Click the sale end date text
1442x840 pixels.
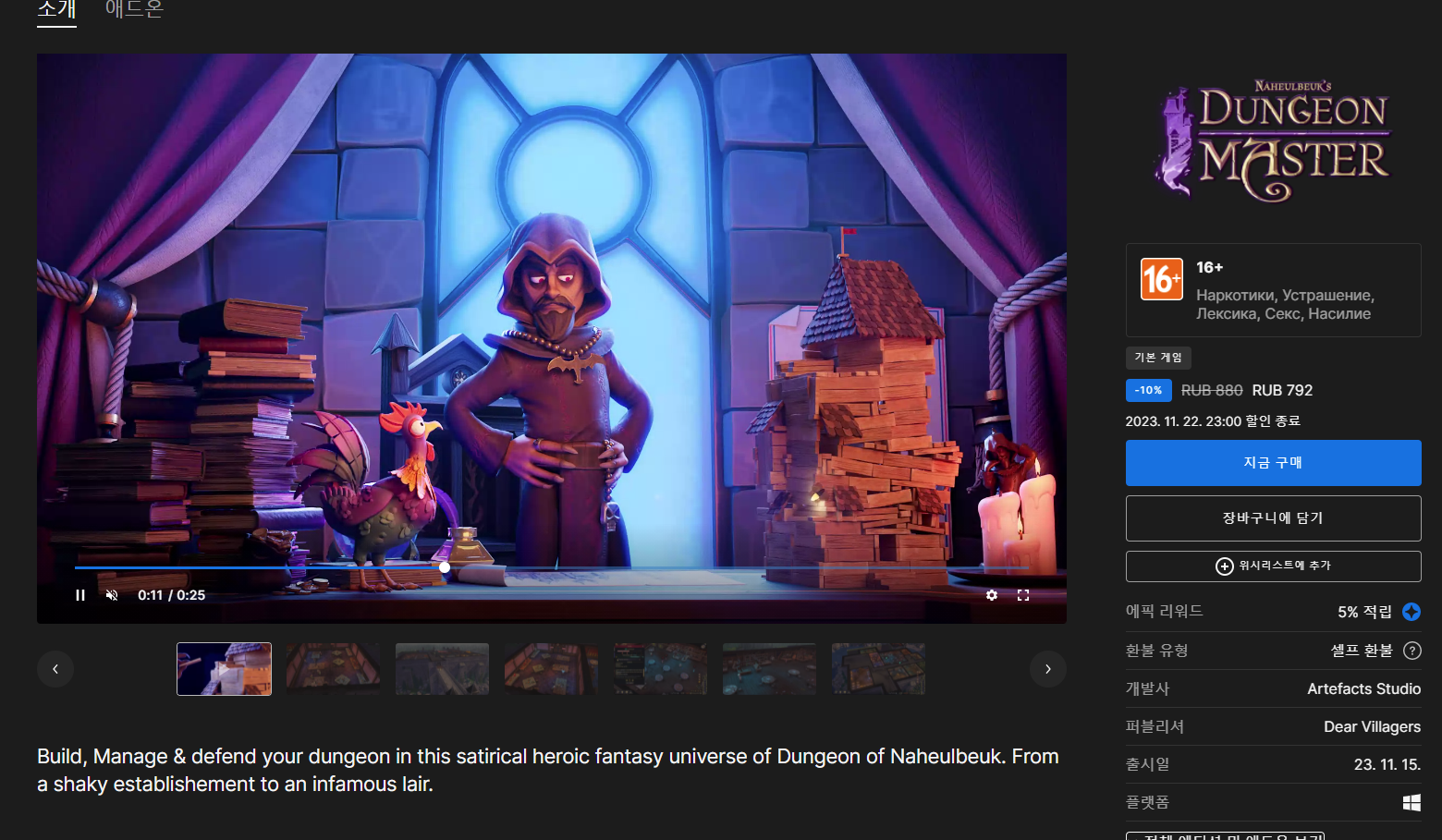1213,421
